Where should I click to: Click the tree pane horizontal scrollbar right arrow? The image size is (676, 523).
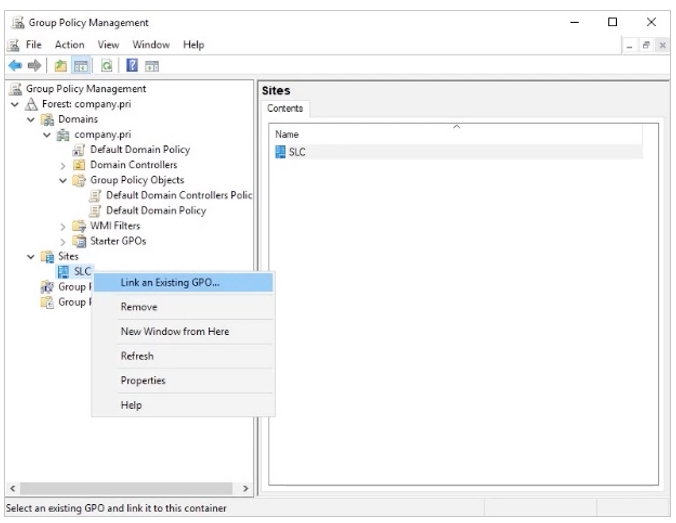(x=246, y=488)
